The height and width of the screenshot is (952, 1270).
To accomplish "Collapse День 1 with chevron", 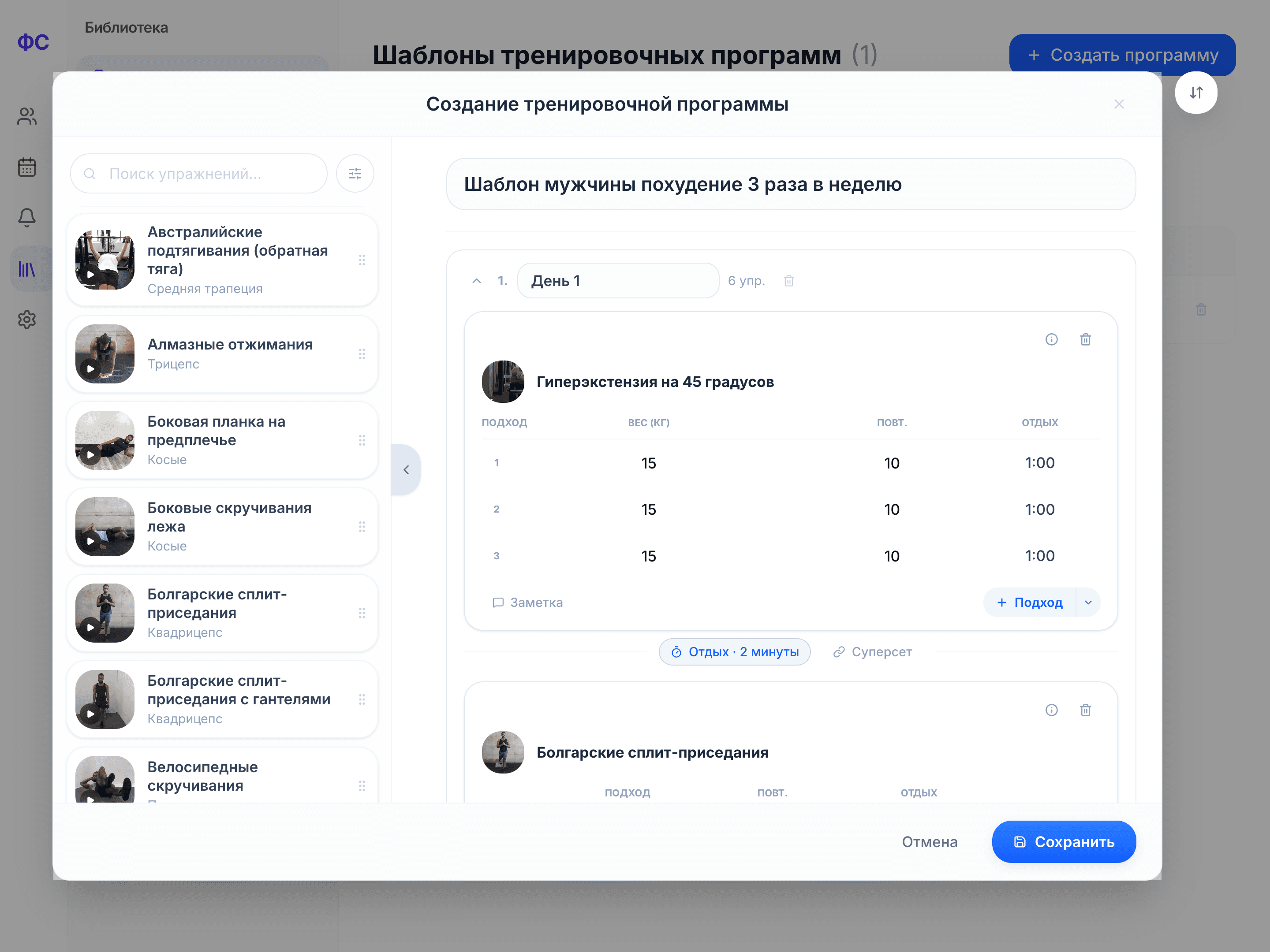I will (476, 281).
